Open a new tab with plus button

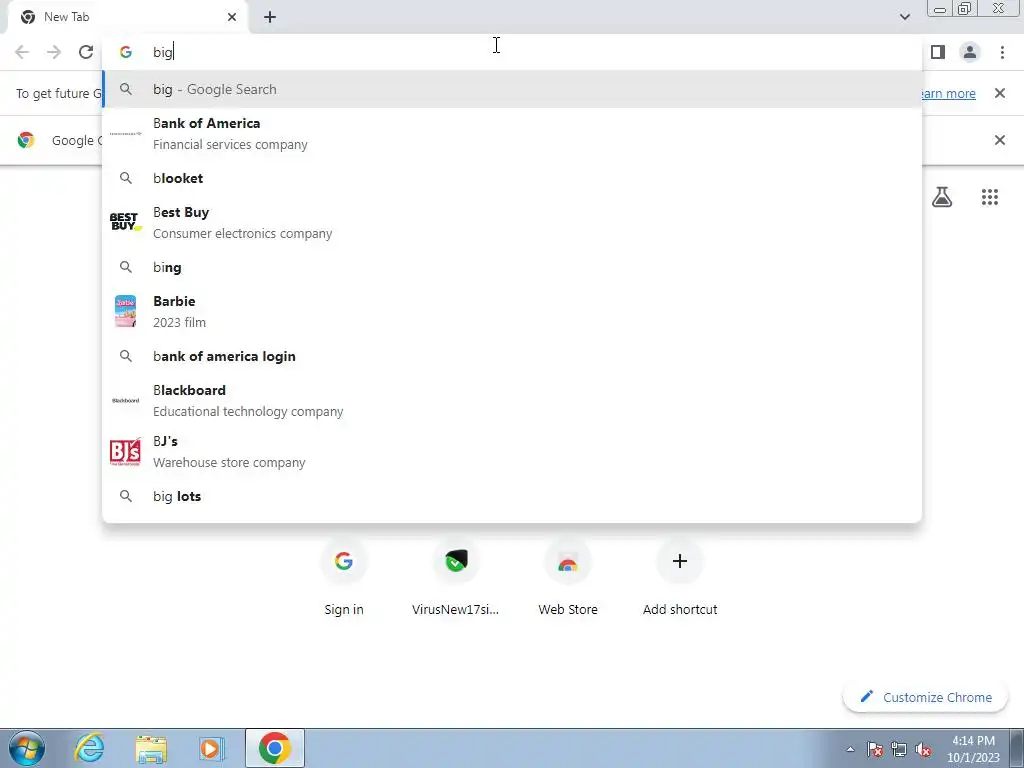coord(270,17)
